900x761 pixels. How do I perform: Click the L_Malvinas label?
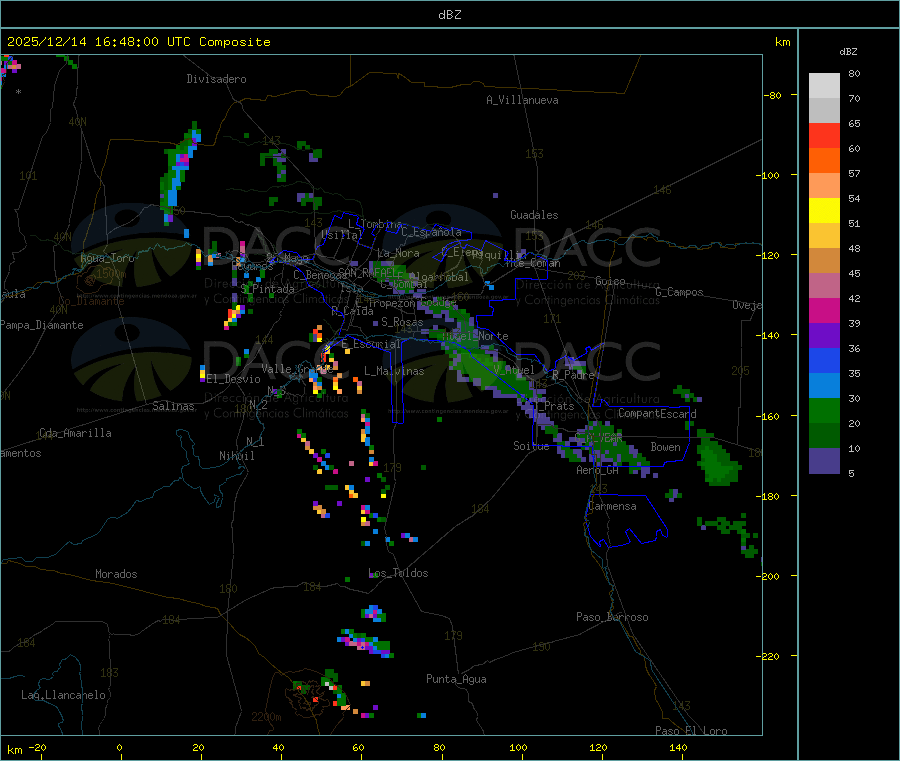pos(394,371)
